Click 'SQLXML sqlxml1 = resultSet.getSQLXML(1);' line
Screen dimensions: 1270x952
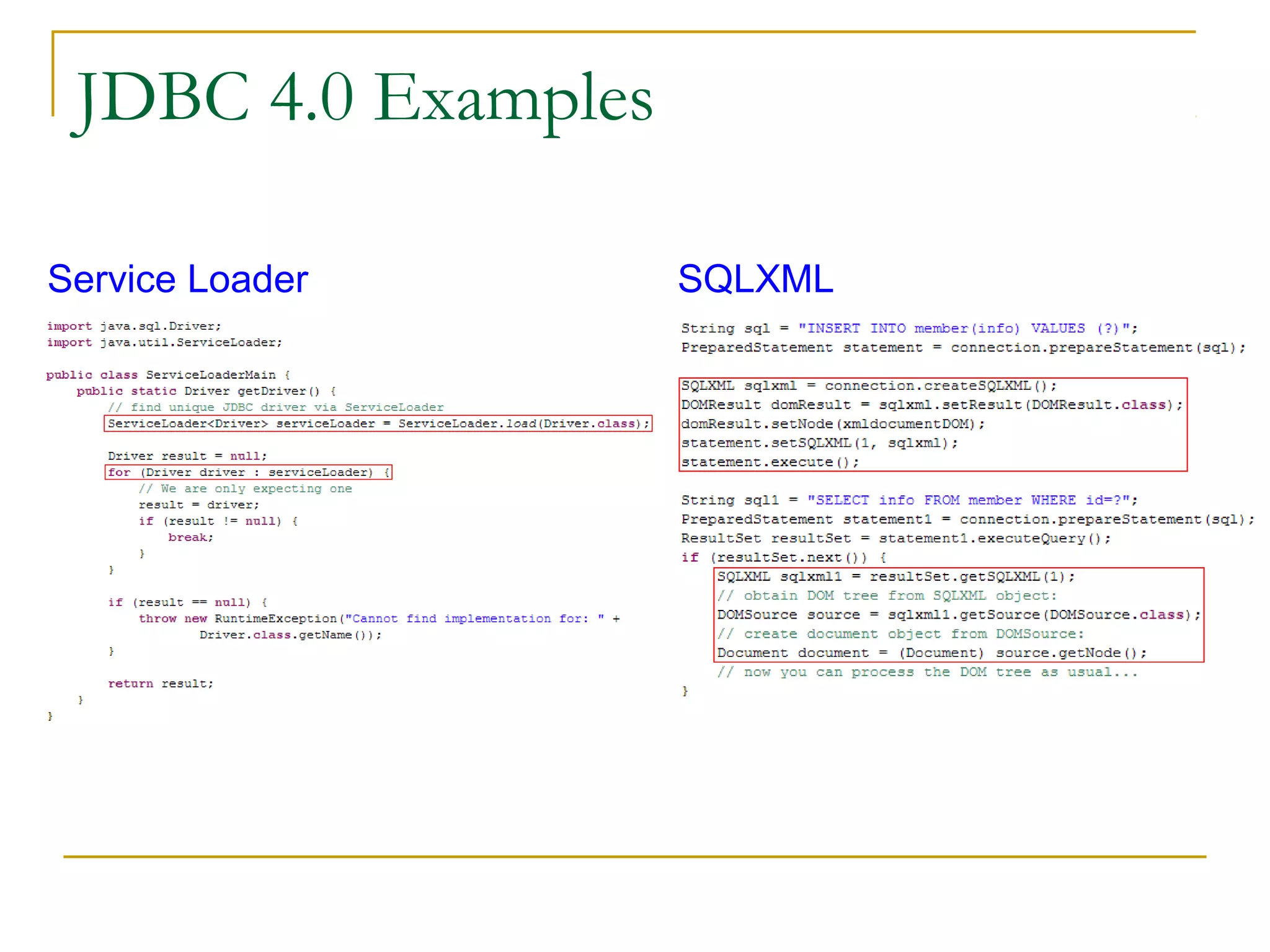click(x=897, y=576)
